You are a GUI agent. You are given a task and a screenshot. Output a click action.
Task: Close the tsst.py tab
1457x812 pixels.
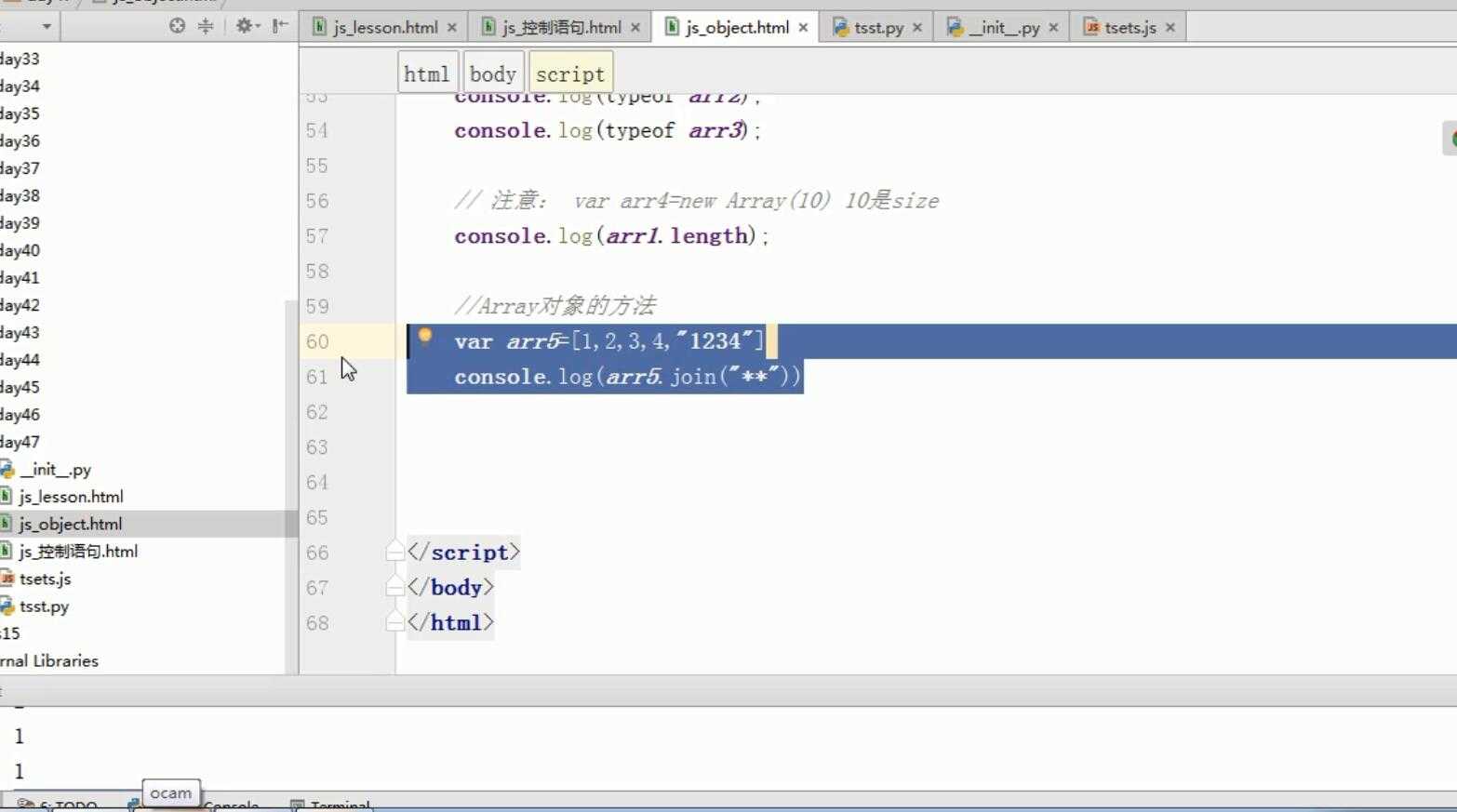(917, 28)
